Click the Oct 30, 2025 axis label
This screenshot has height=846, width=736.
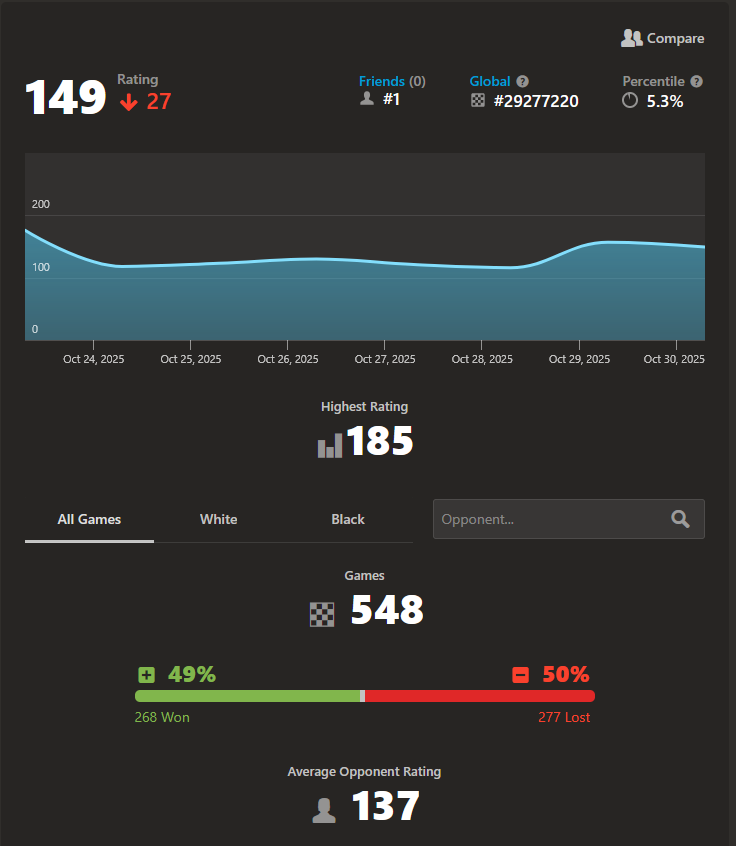[674, 359]
